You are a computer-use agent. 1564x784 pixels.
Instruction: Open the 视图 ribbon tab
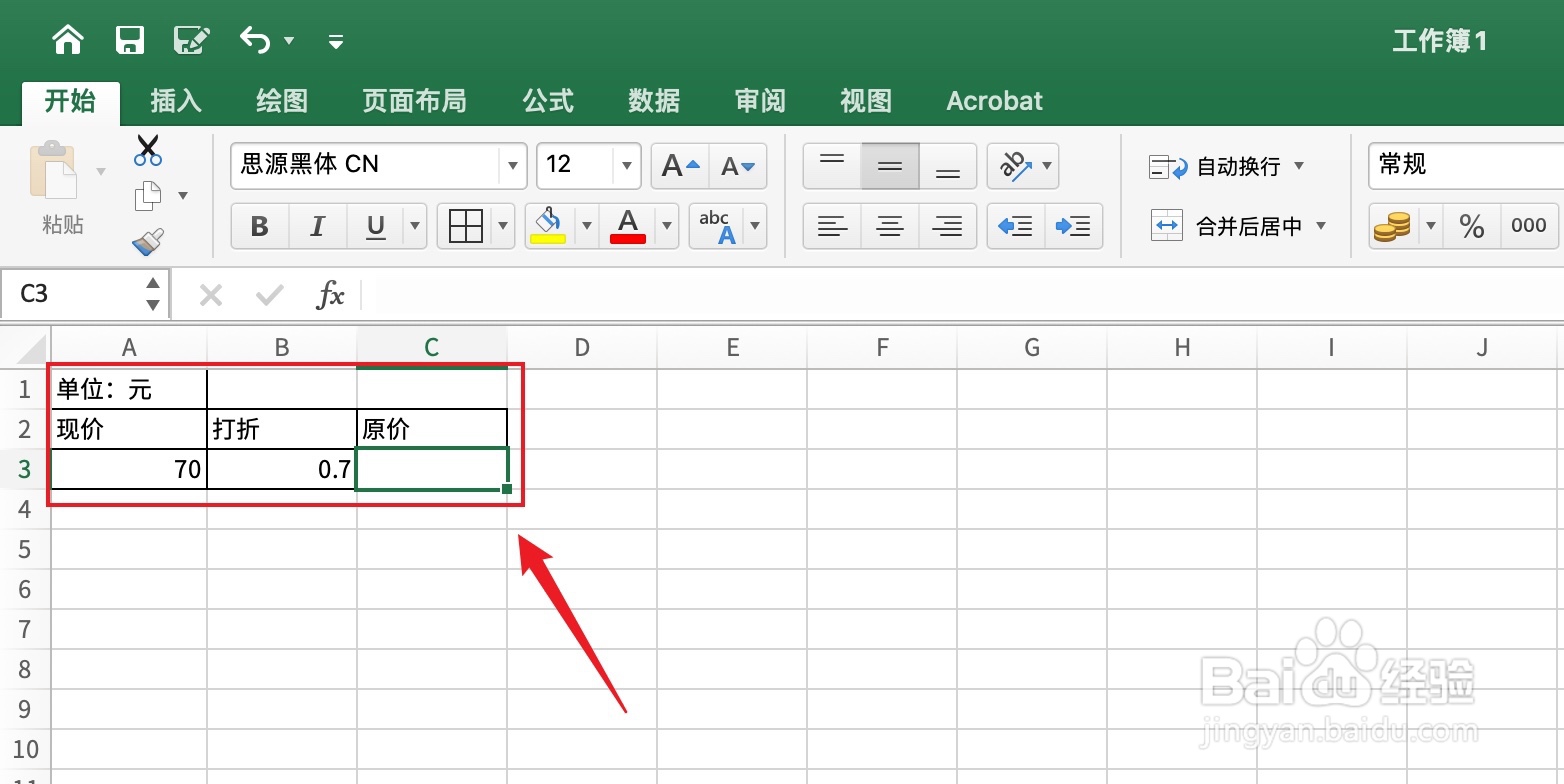pyautogui.click(x=866, y=101)
